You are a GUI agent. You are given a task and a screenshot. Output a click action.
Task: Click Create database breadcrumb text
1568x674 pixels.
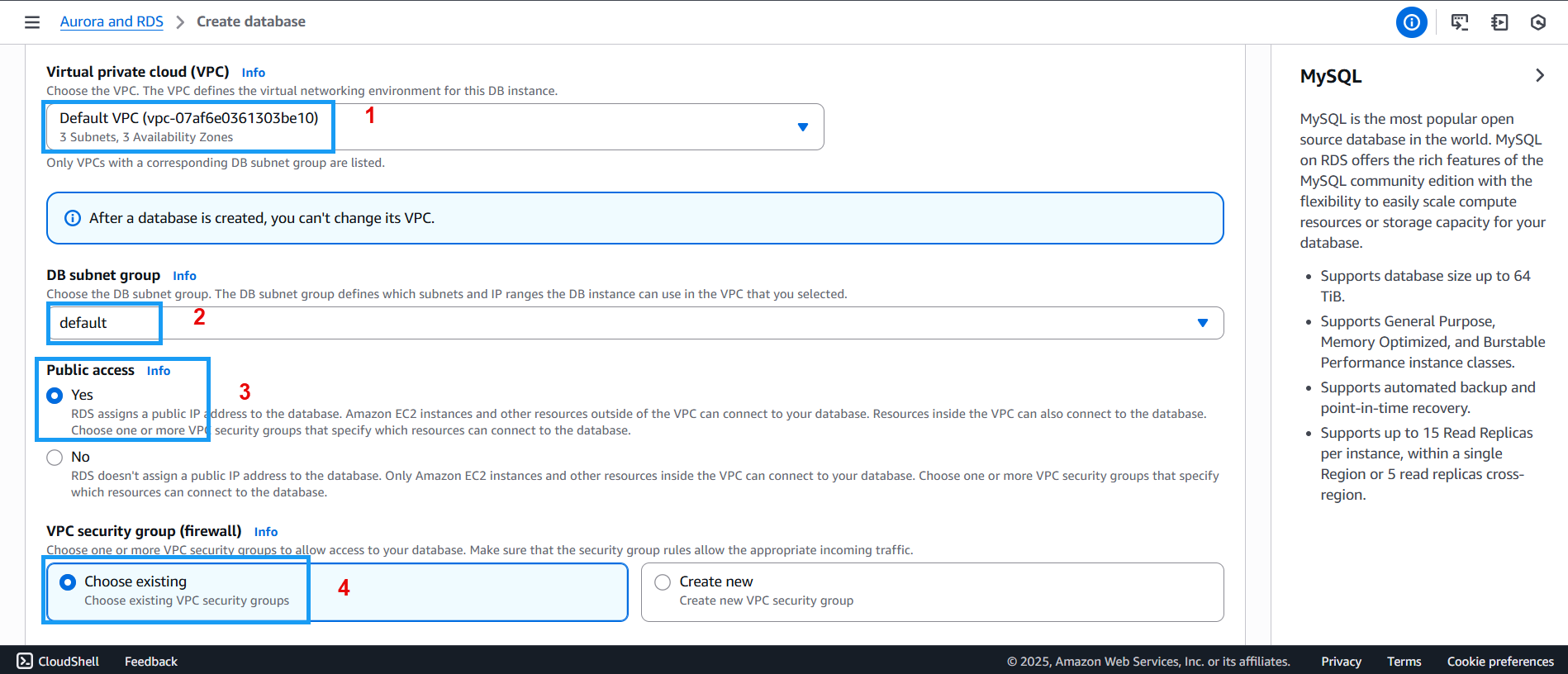coord(251,21)
